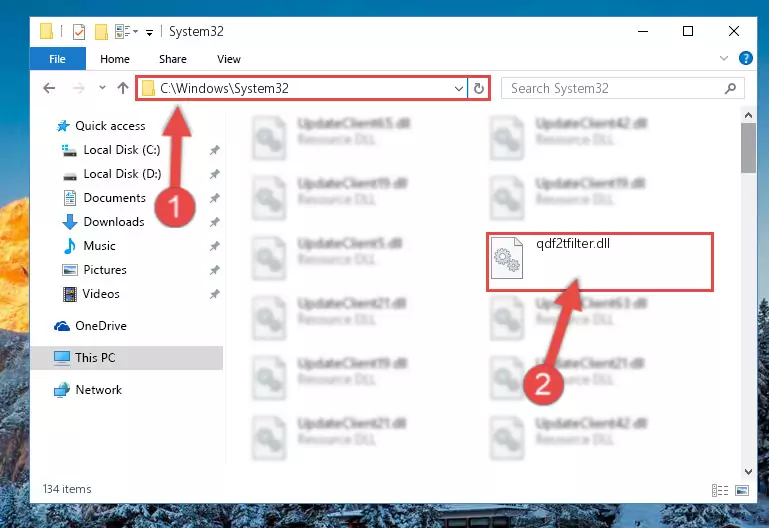Close the System32 window
This screenshot has width=769, height=528.
coord(734,31)
